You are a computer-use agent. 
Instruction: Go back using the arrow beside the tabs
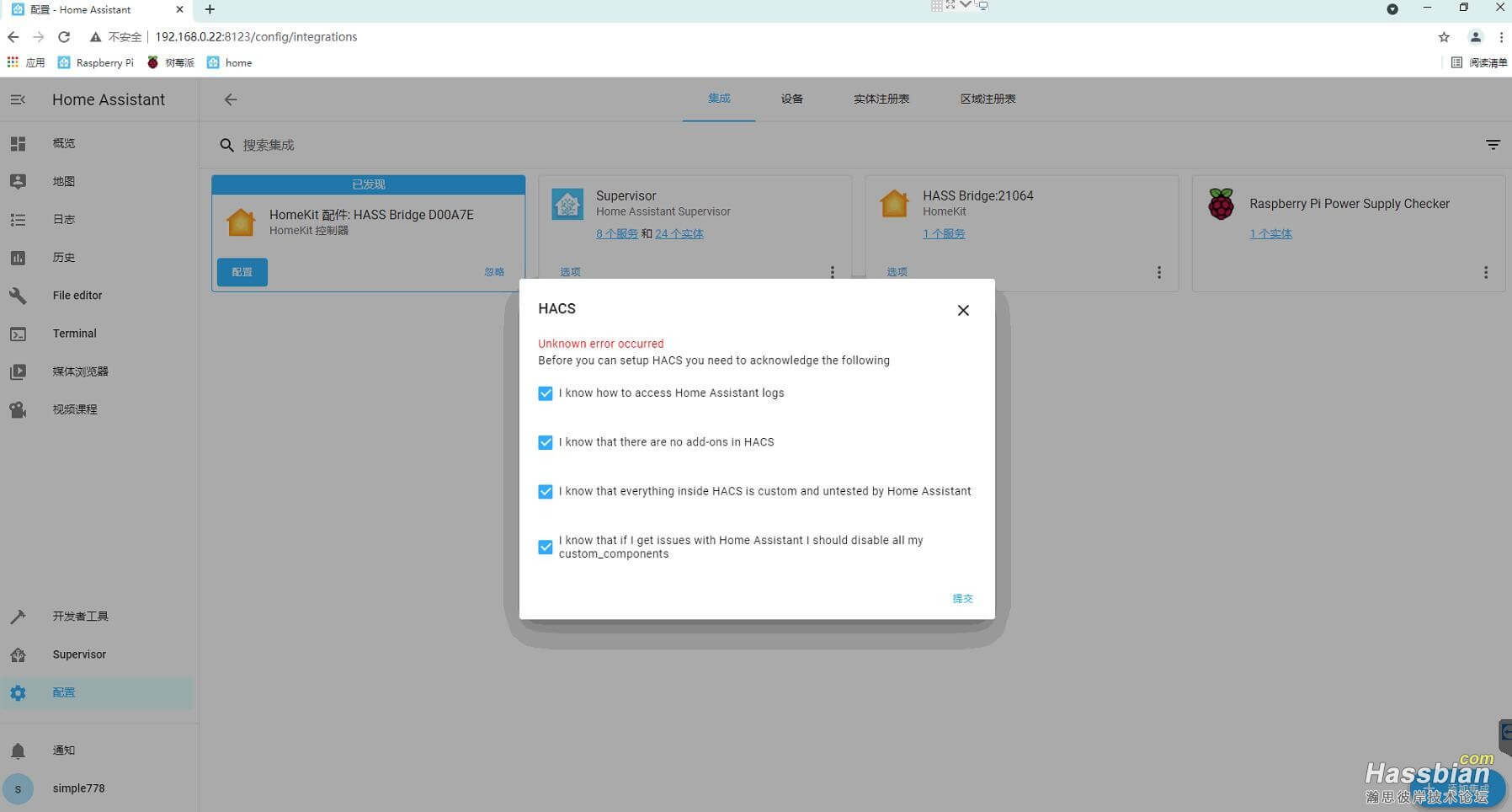[231, 99]
